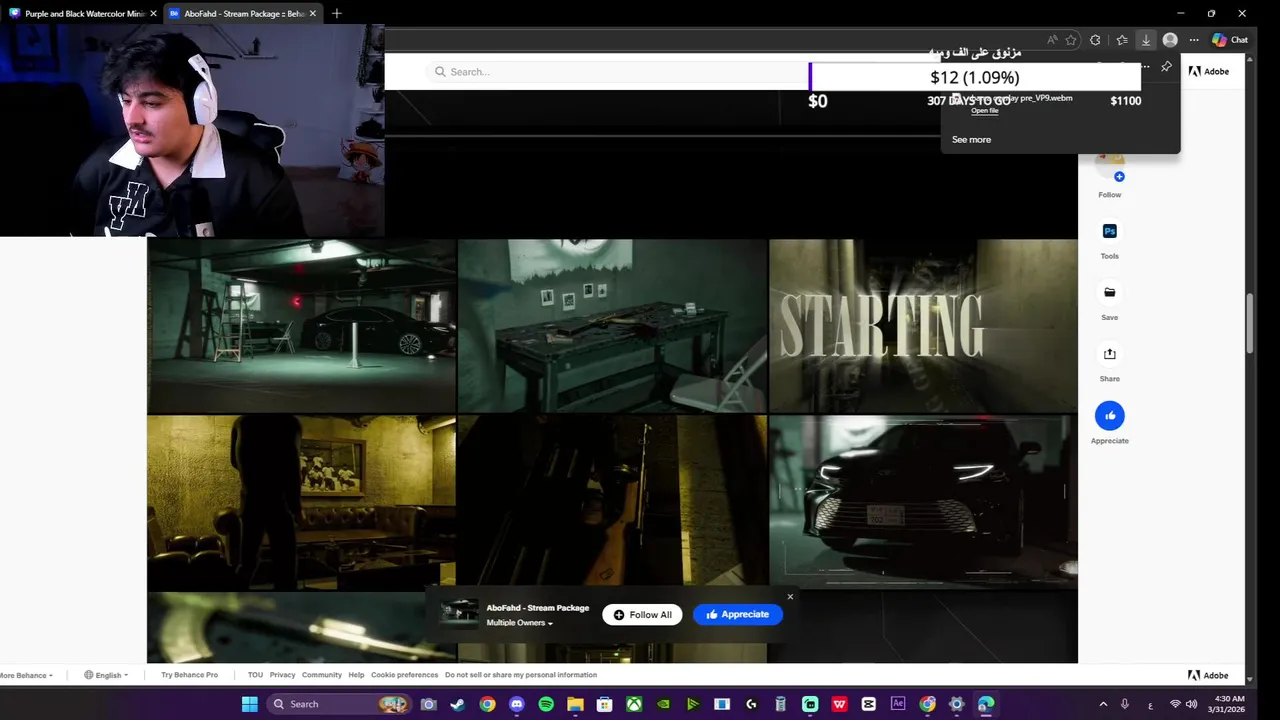Viewport: 1280px width, 720px height.
Task: Click the blue plus follow badge on avatar
Action: (x=1119, y=176)
